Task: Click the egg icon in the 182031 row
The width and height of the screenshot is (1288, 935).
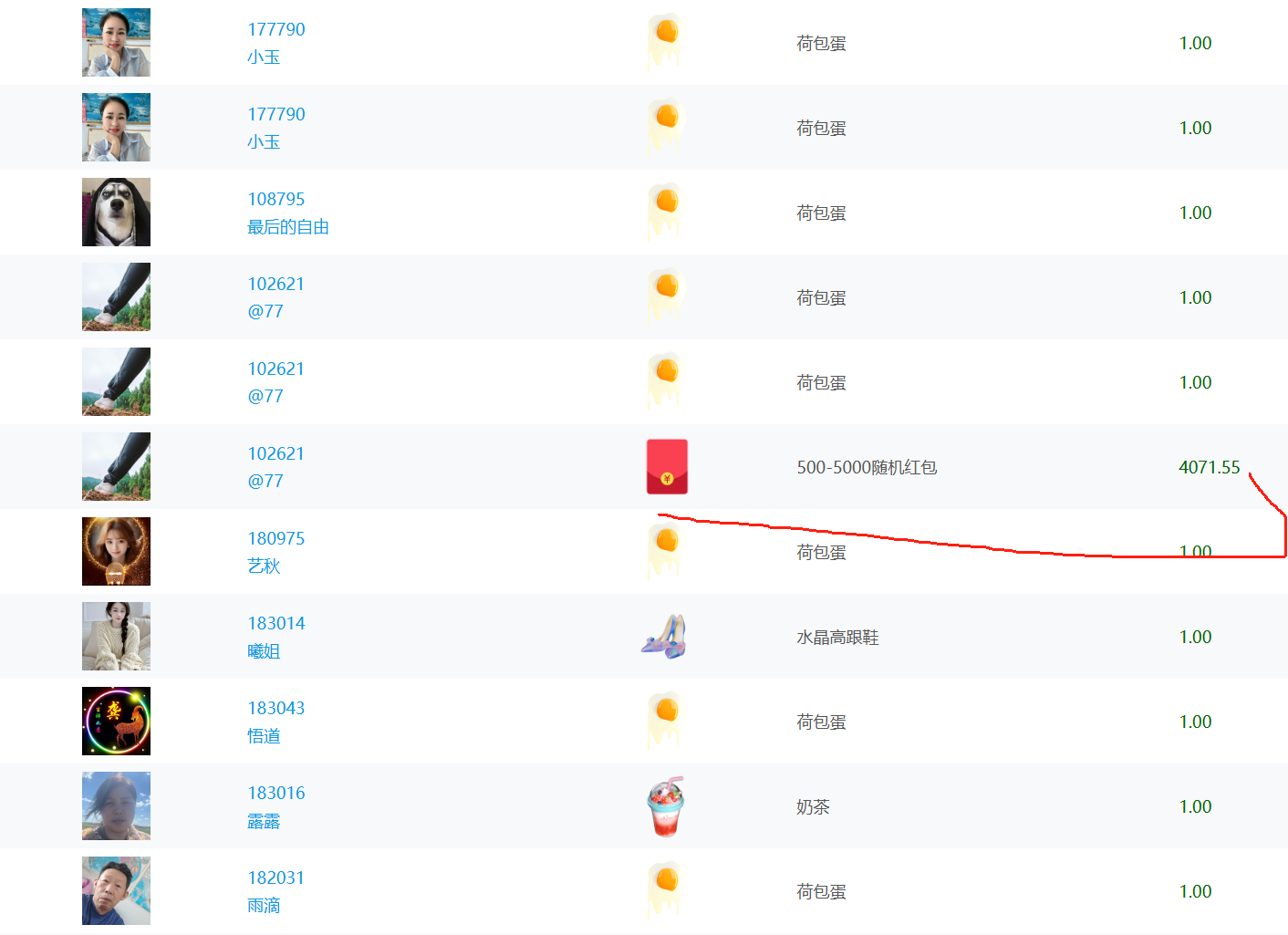Action: pos(665,890)
